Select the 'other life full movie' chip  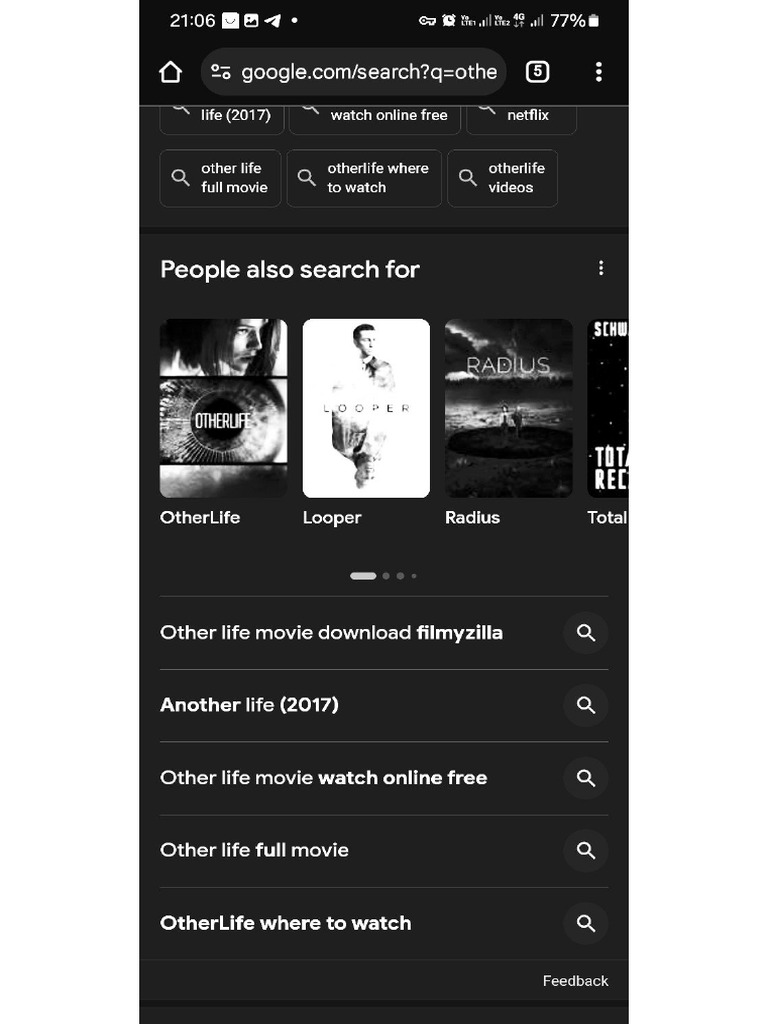pyautogui.click(x=221, y=178)
